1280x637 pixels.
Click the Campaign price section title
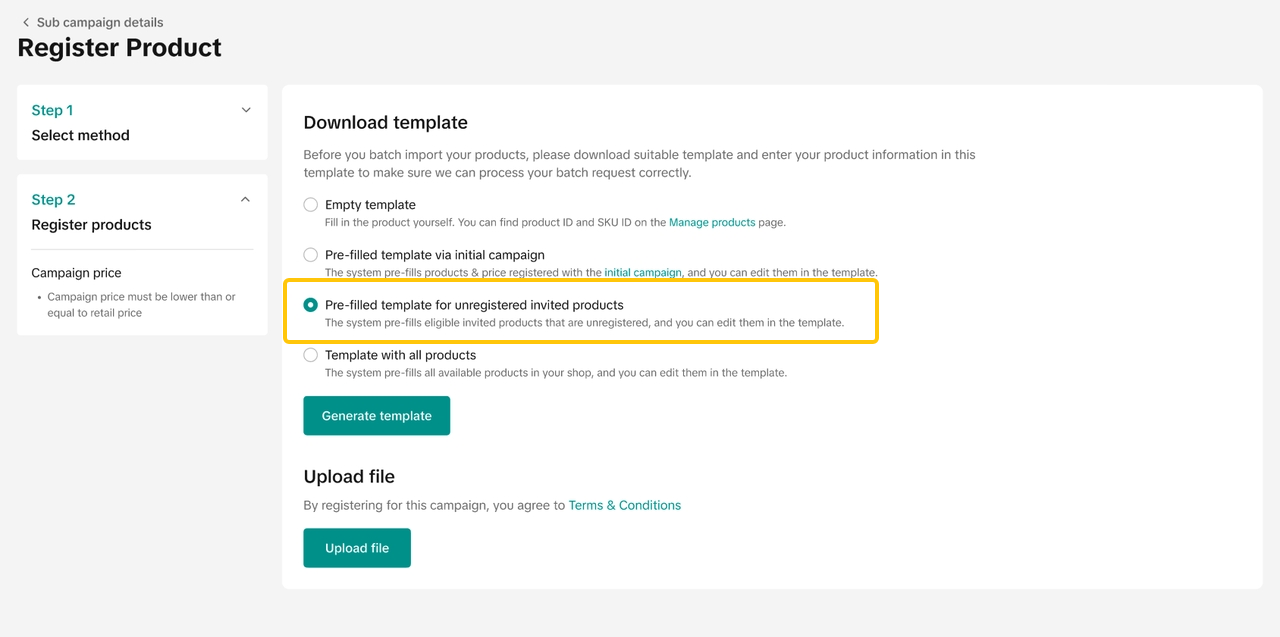[x=76, y=272]
